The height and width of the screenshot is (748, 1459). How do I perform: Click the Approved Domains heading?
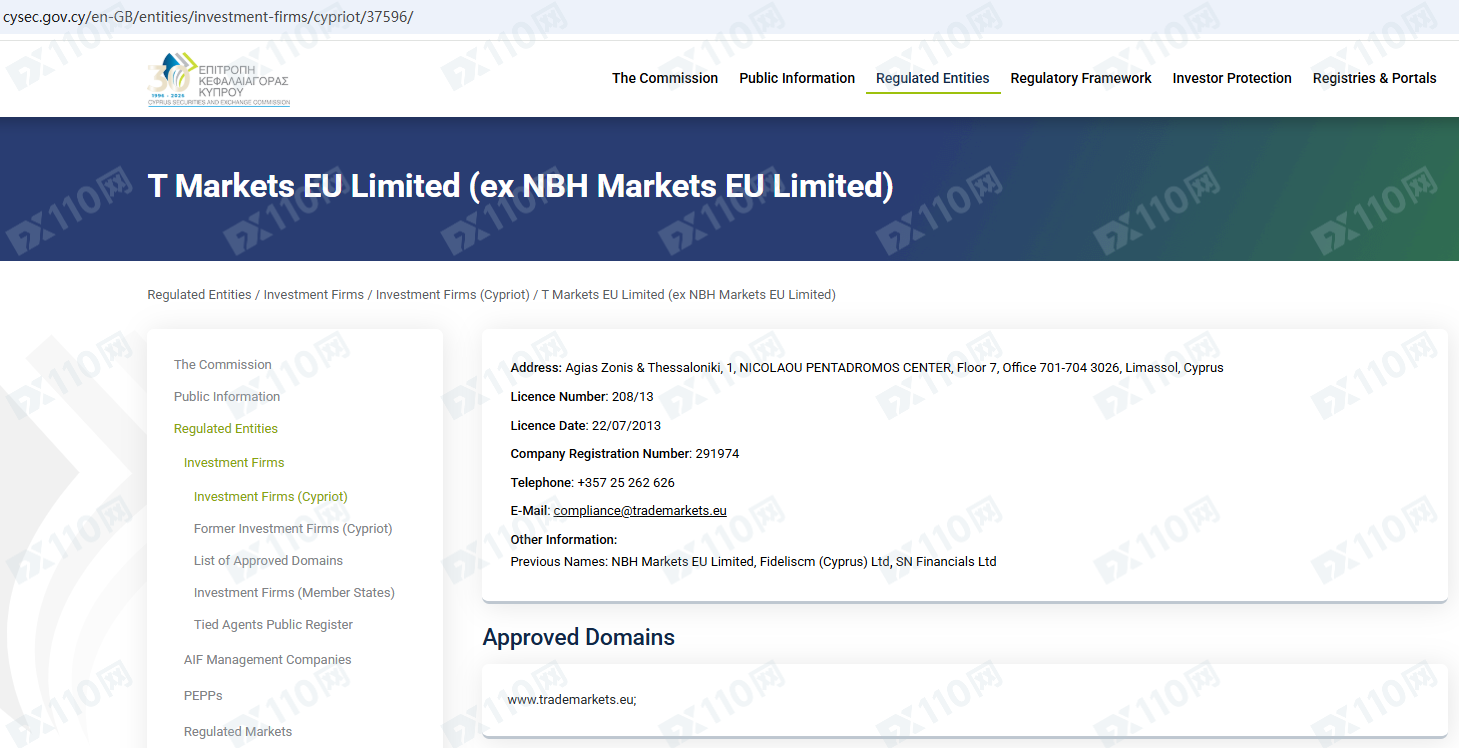[579, 638]
